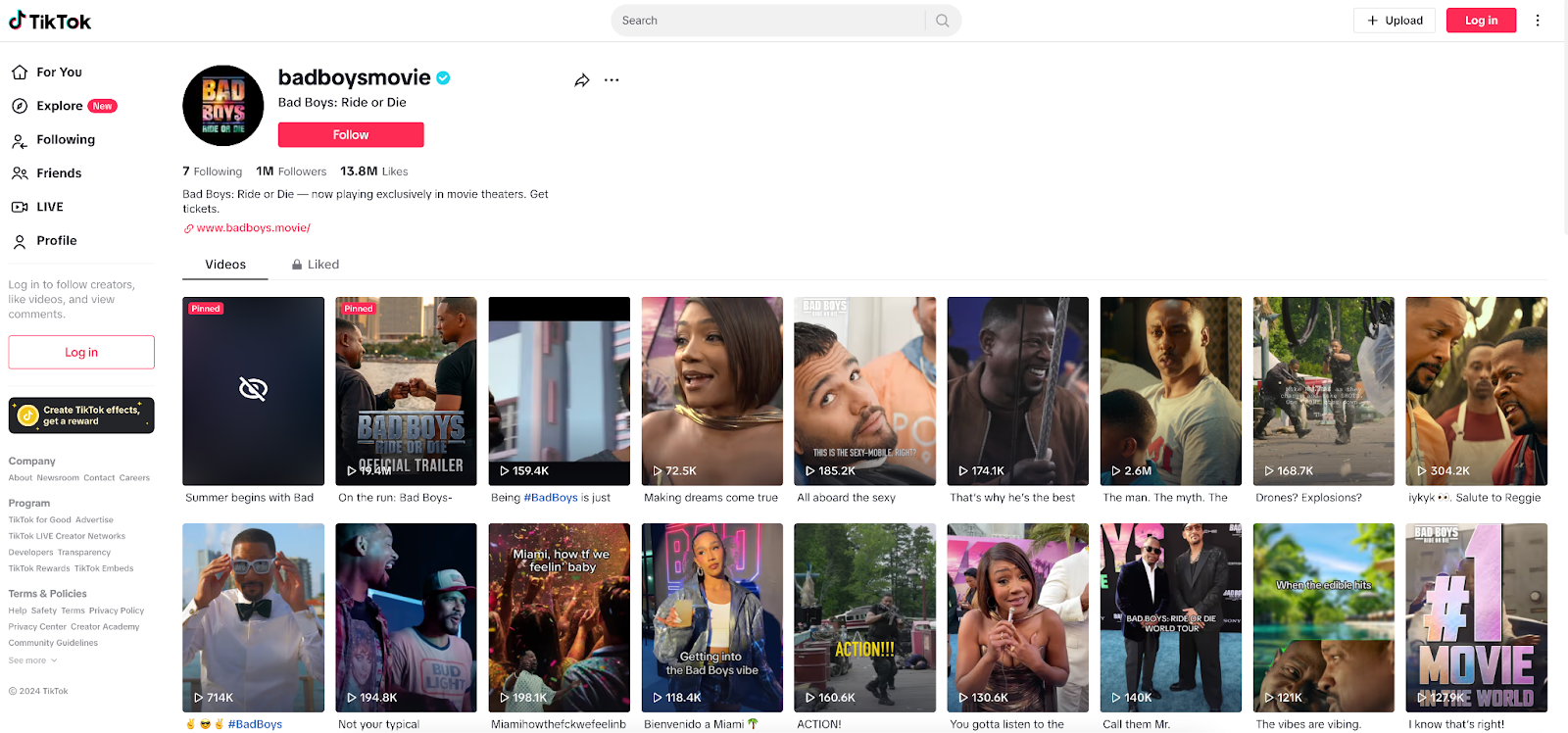Click the 7 Following count
The image size is (1568, 733).
tap(212, 171)
